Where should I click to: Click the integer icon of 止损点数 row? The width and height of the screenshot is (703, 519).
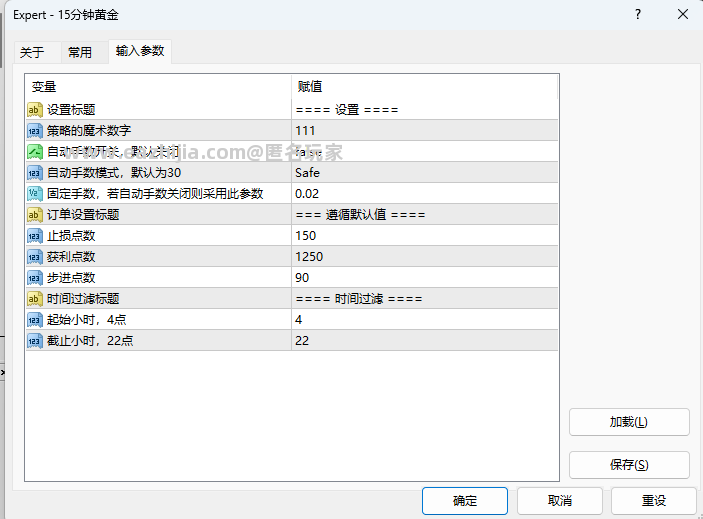click(35, 236)
